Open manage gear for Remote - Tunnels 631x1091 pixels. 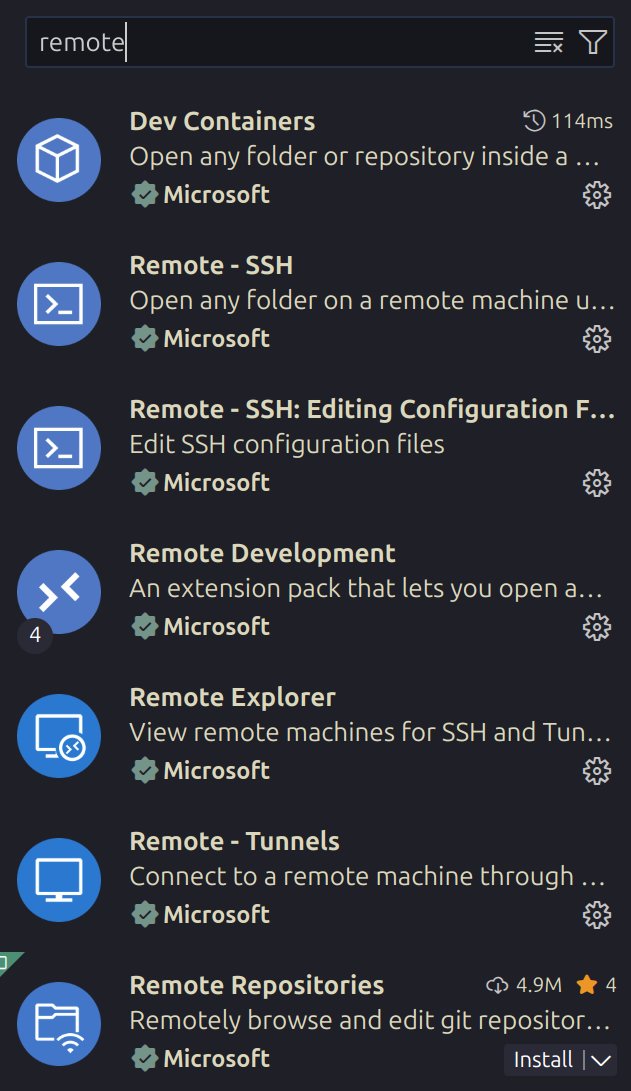point(597,916)
